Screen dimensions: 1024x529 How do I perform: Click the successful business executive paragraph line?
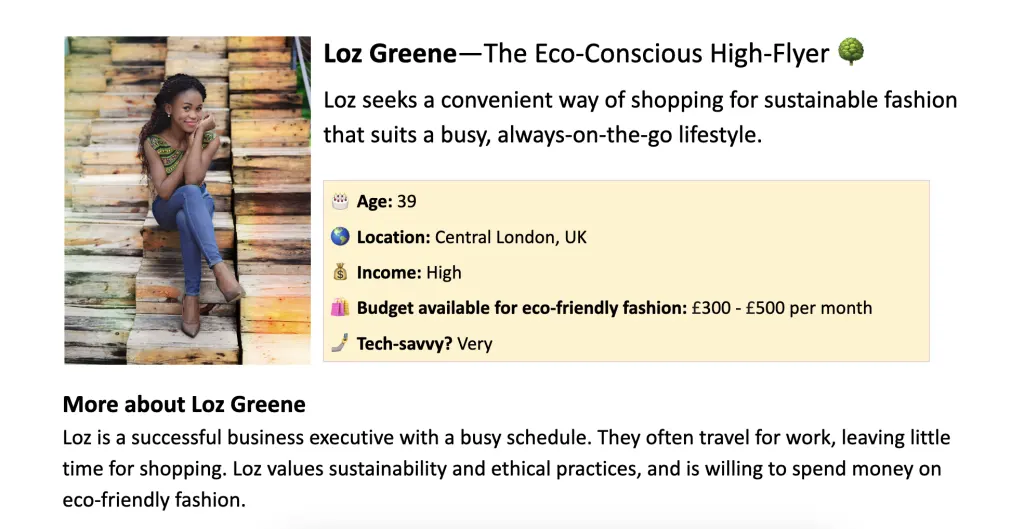point(506,438)
